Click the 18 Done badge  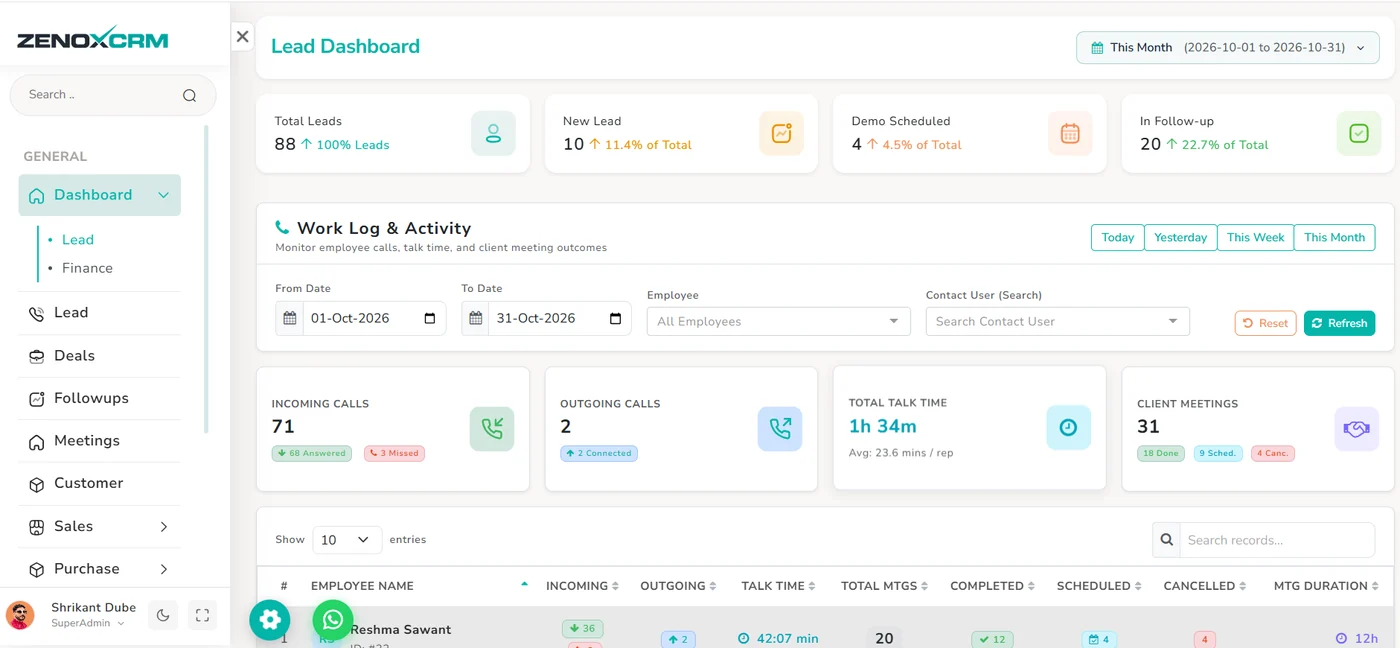[x=1161, y=453]
